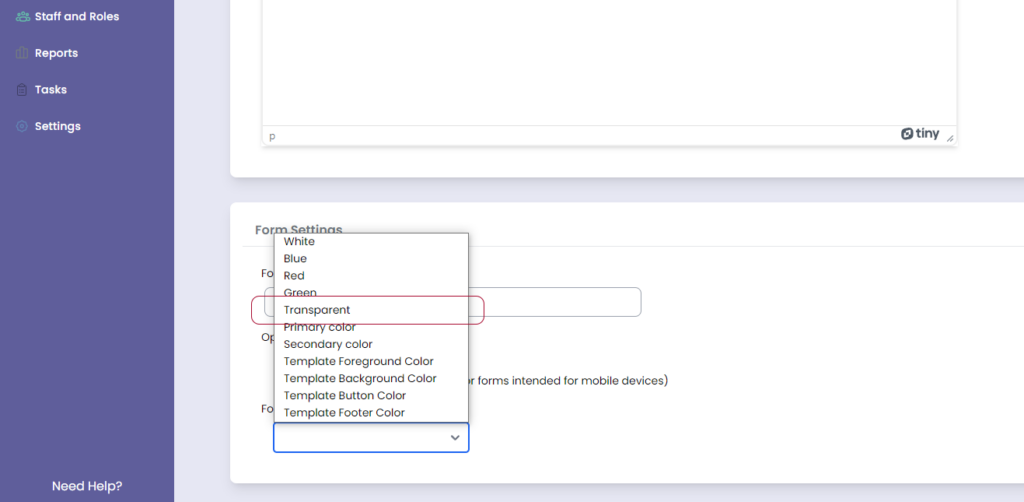The image size is (1024, 502).
Task: Click the Tiny logo in editor footer
Action: point(919,134)
